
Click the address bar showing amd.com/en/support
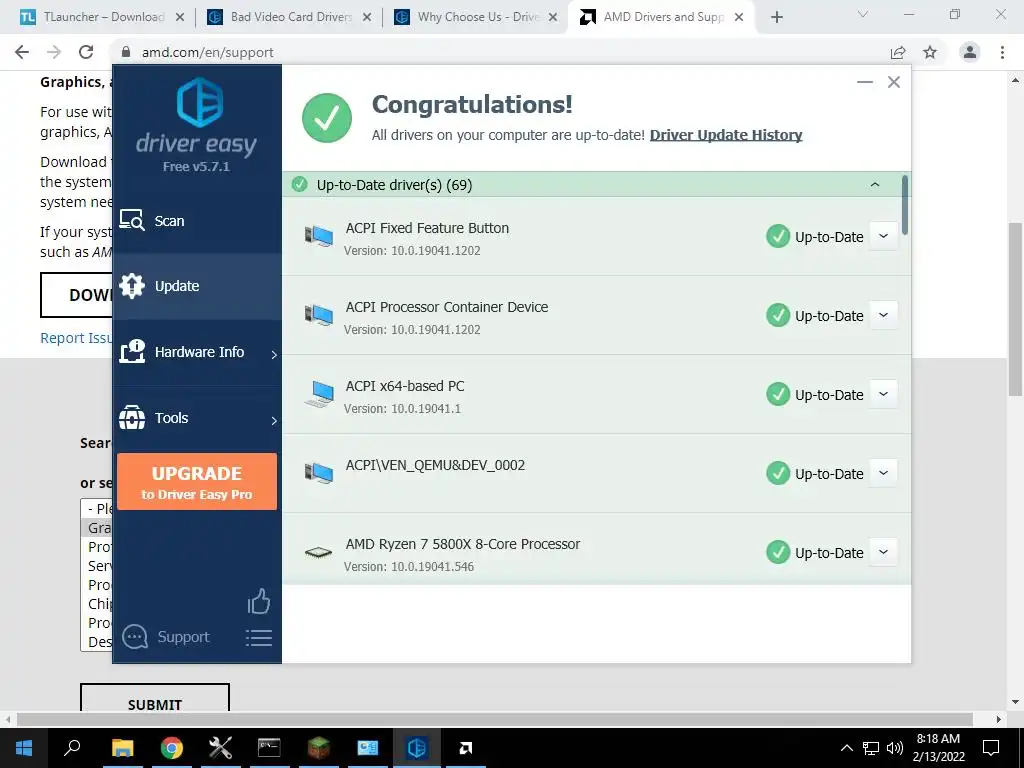coord(208,52)
